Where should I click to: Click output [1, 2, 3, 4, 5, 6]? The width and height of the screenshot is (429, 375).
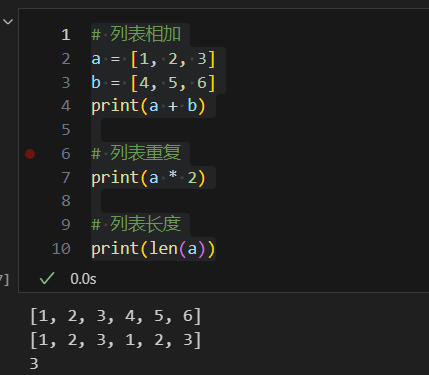click(x=115, y=316)
